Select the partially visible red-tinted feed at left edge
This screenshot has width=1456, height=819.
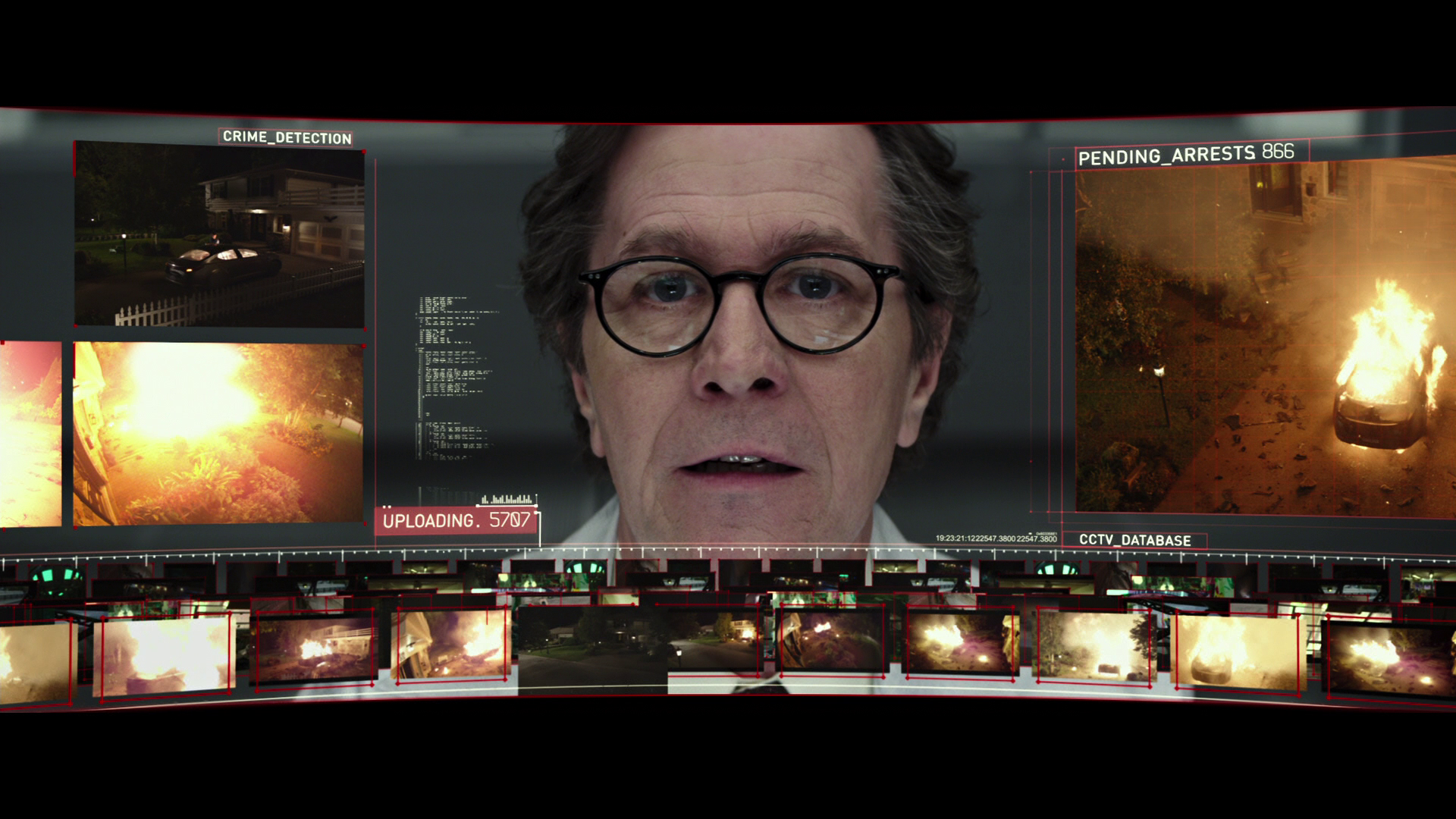[x=30, y=434]
